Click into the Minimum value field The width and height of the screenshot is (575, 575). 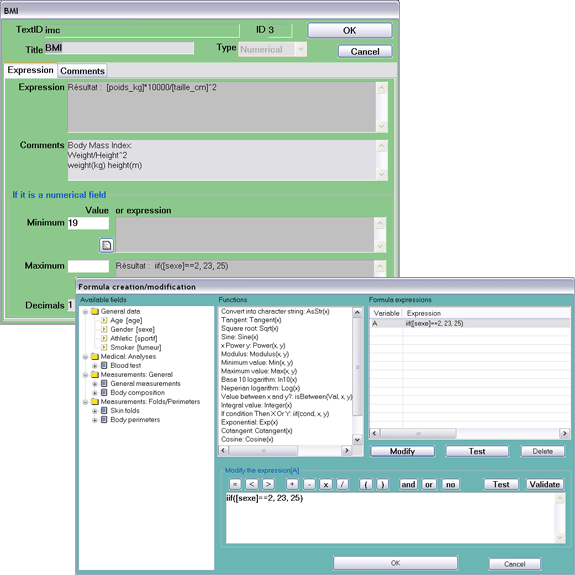coord(88,223)
